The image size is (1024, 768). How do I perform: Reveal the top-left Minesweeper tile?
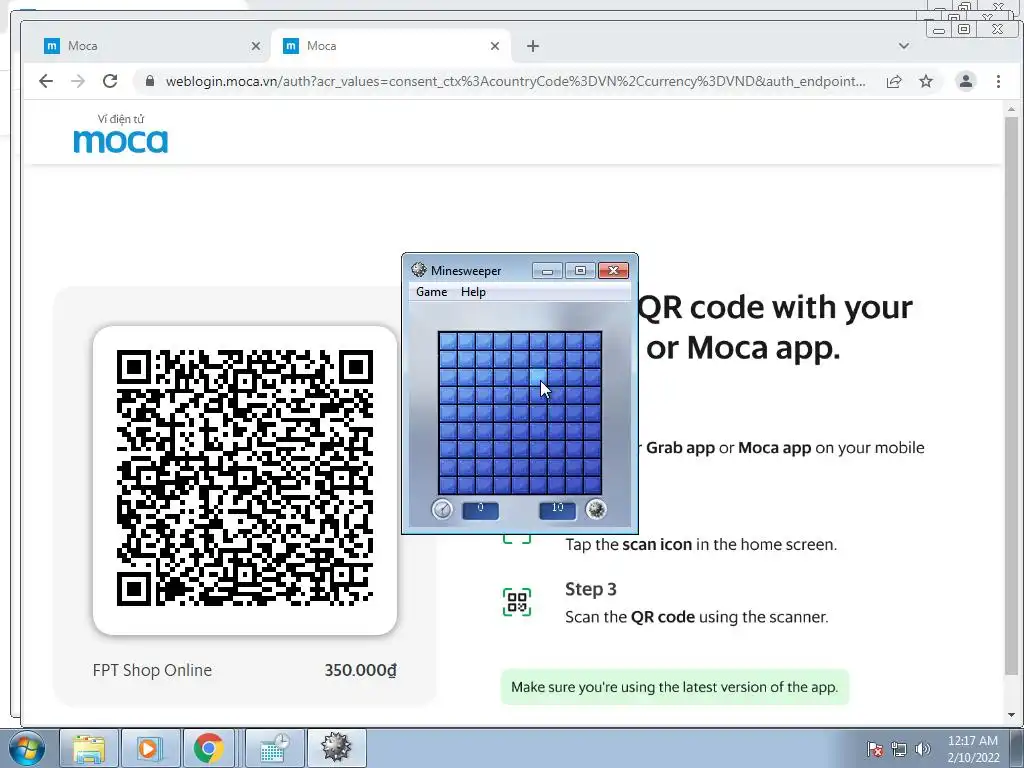click(x=448, y=341)
